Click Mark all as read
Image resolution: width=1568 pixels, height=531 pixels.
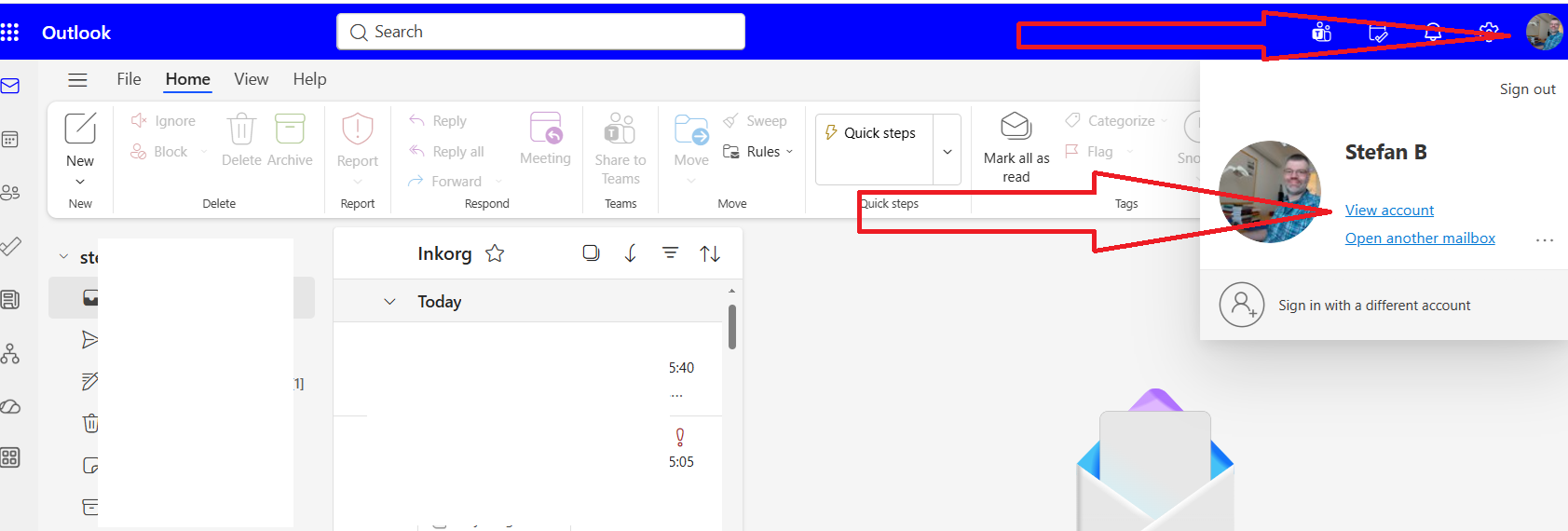(1016, 147)
